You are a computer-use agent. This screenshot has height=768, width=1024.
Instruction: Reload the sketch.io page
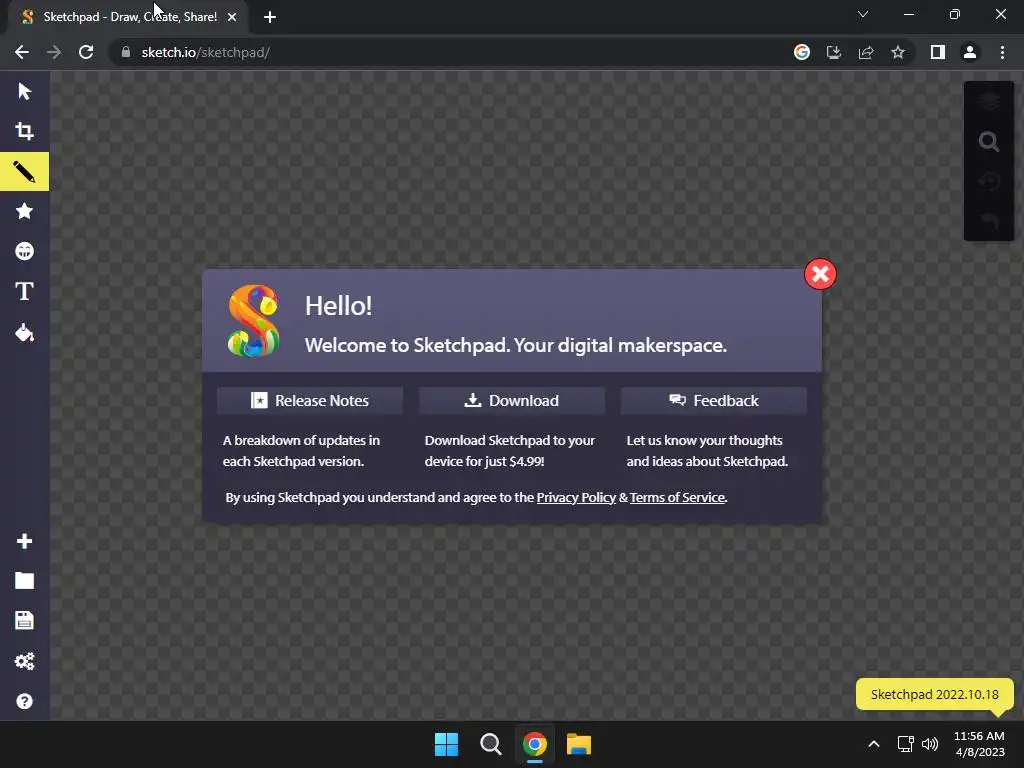tap(86, 52)
